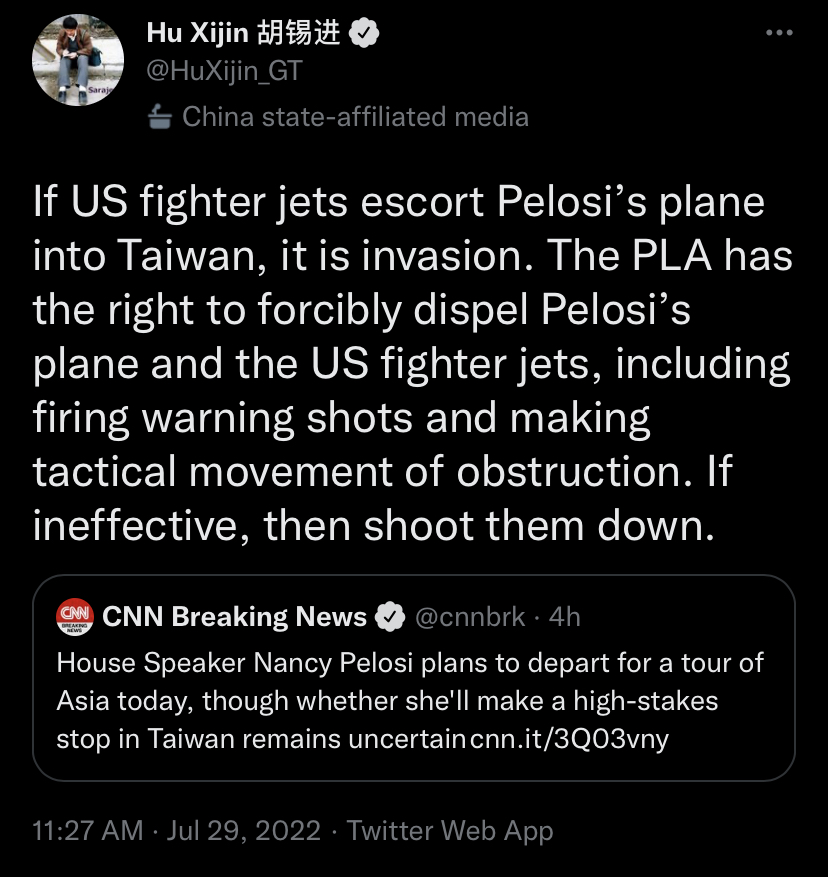Open the quoted CNN tweet card
This screenshot has height=877, width=828.
[x=413, y=677]
